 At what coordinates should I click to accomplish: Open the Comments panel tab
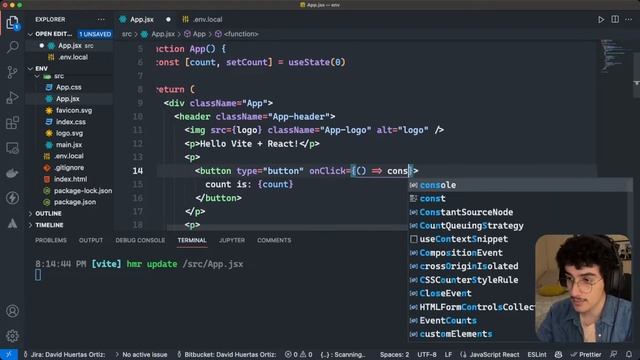point(274,240)
